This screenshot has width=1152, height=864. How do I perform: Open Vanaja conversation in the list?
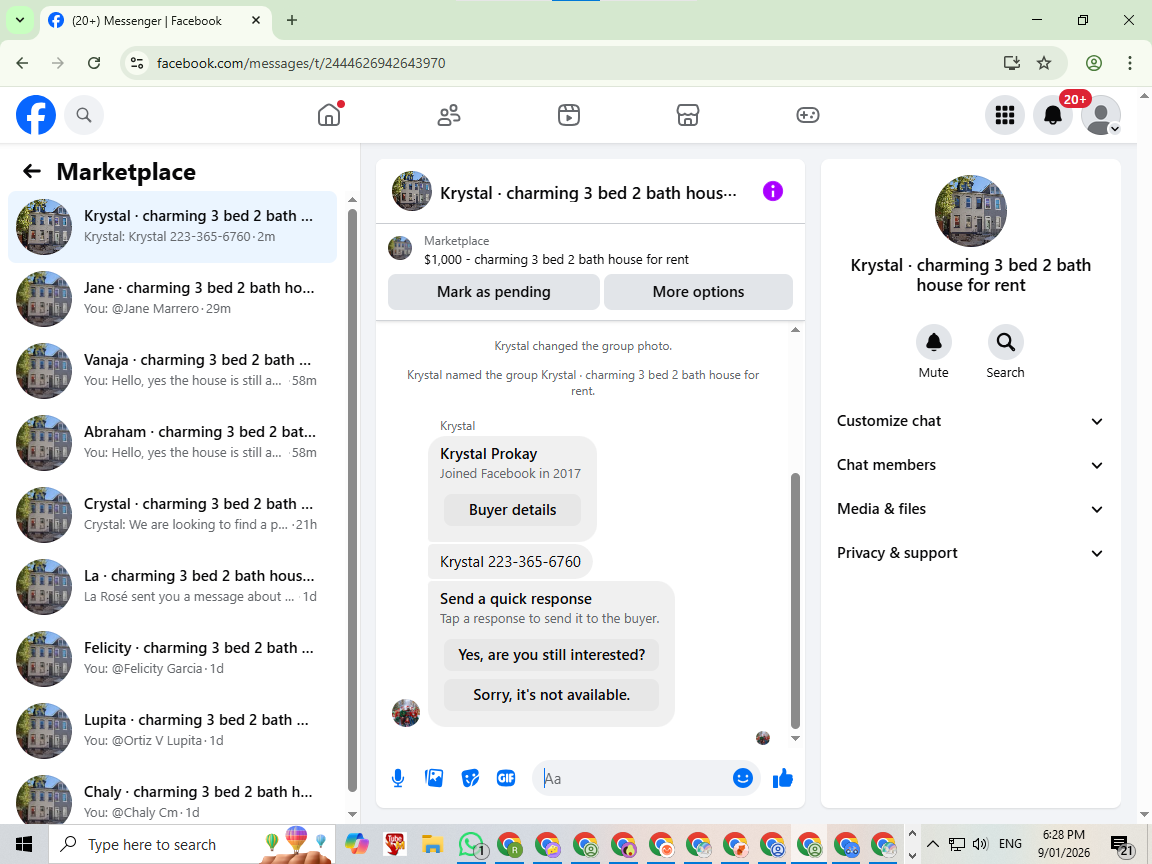click(x=173, y=370)
